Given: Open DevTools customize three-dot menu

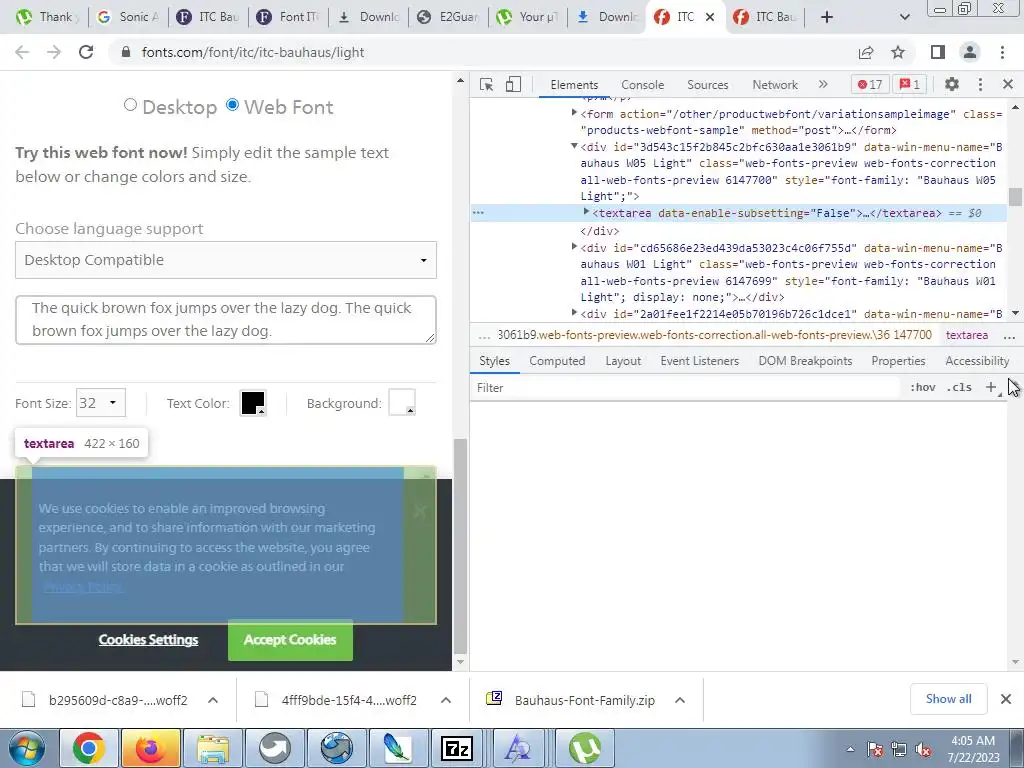Looking at the screenshot, I should coord(980,84).
